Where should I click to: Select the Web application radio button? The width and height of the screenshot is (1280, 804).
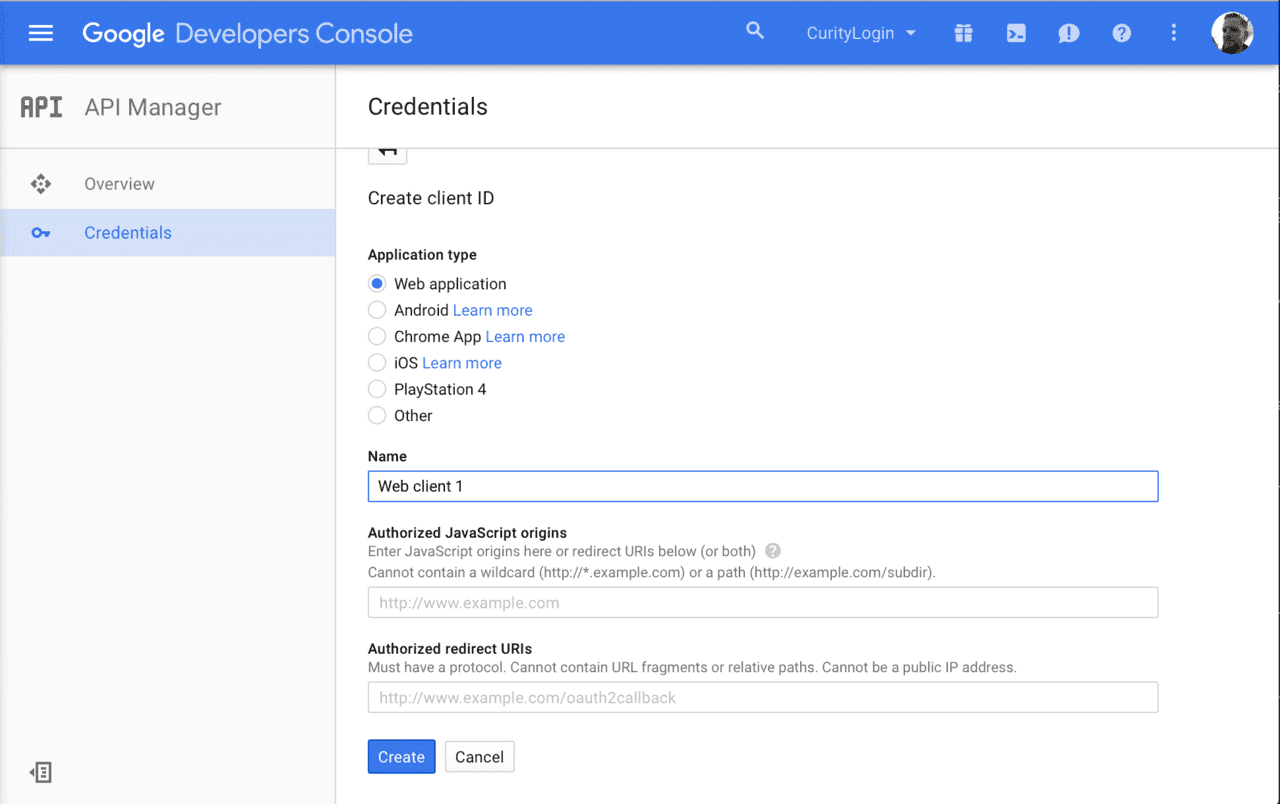point(377,283)
